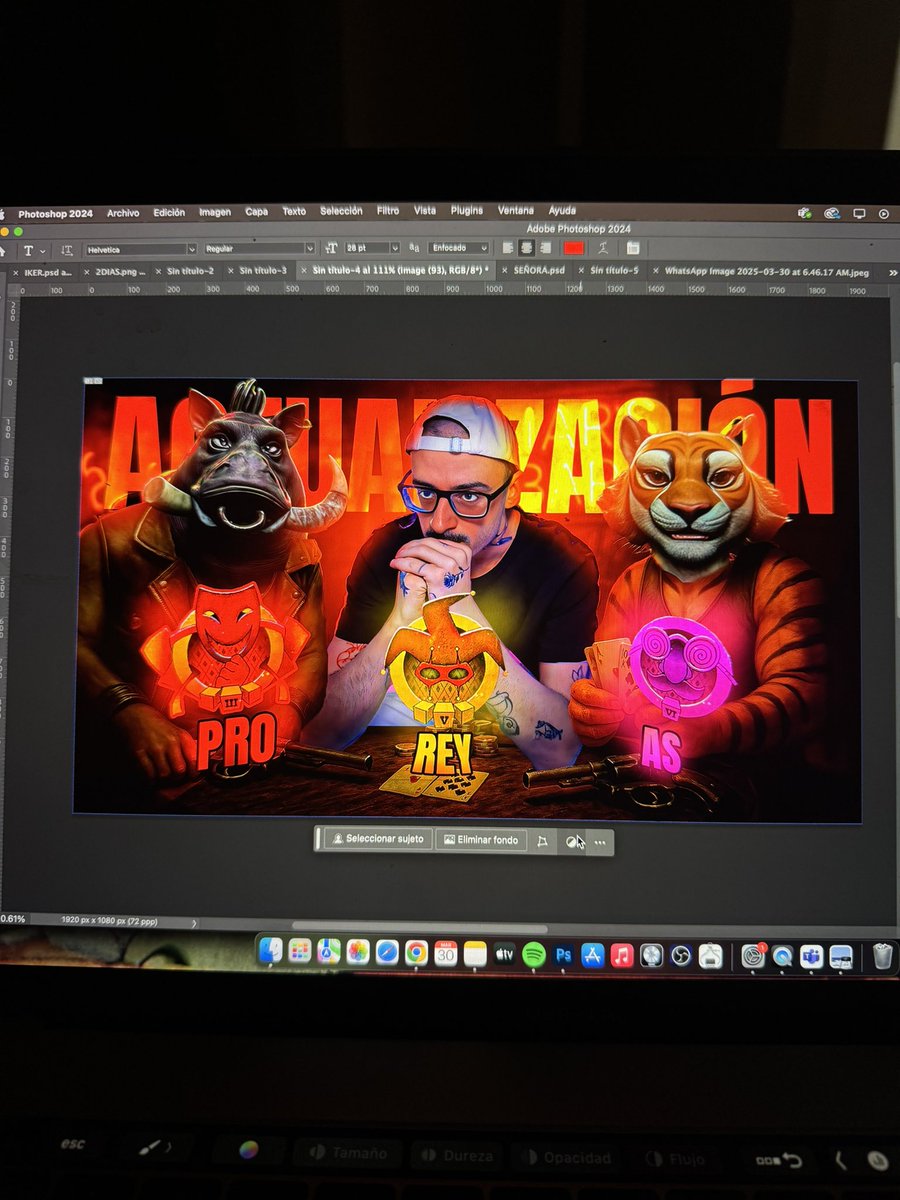900x1200 pixels.
Task: Click Creative Cloud icon in menu bar
Action: click(x=831, y=213)
